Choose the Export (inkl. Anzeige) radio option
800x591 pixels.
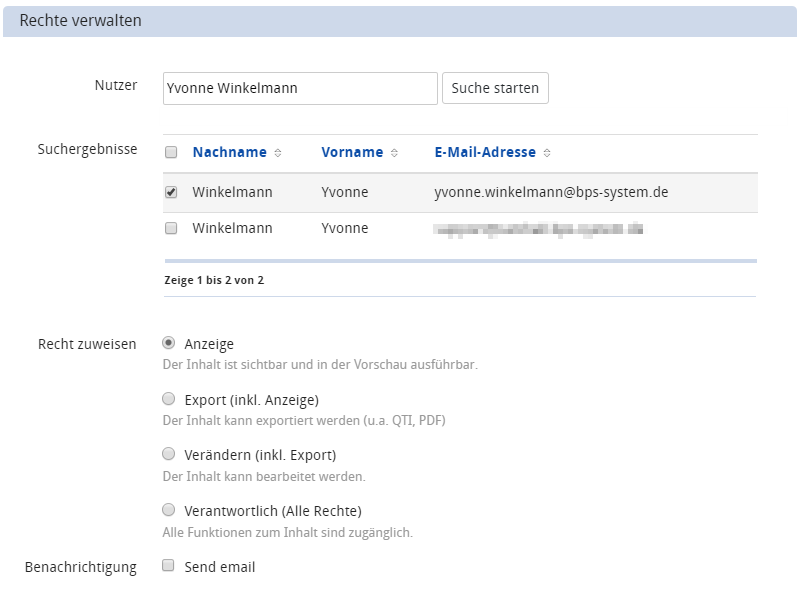coord(169,399)
